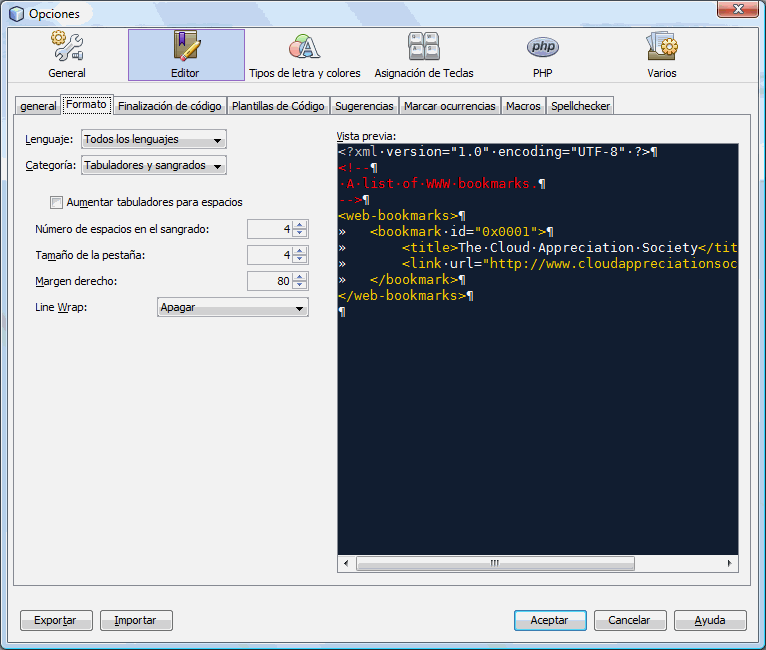
Task: Click the link url preview line
Action: (569, 264)
